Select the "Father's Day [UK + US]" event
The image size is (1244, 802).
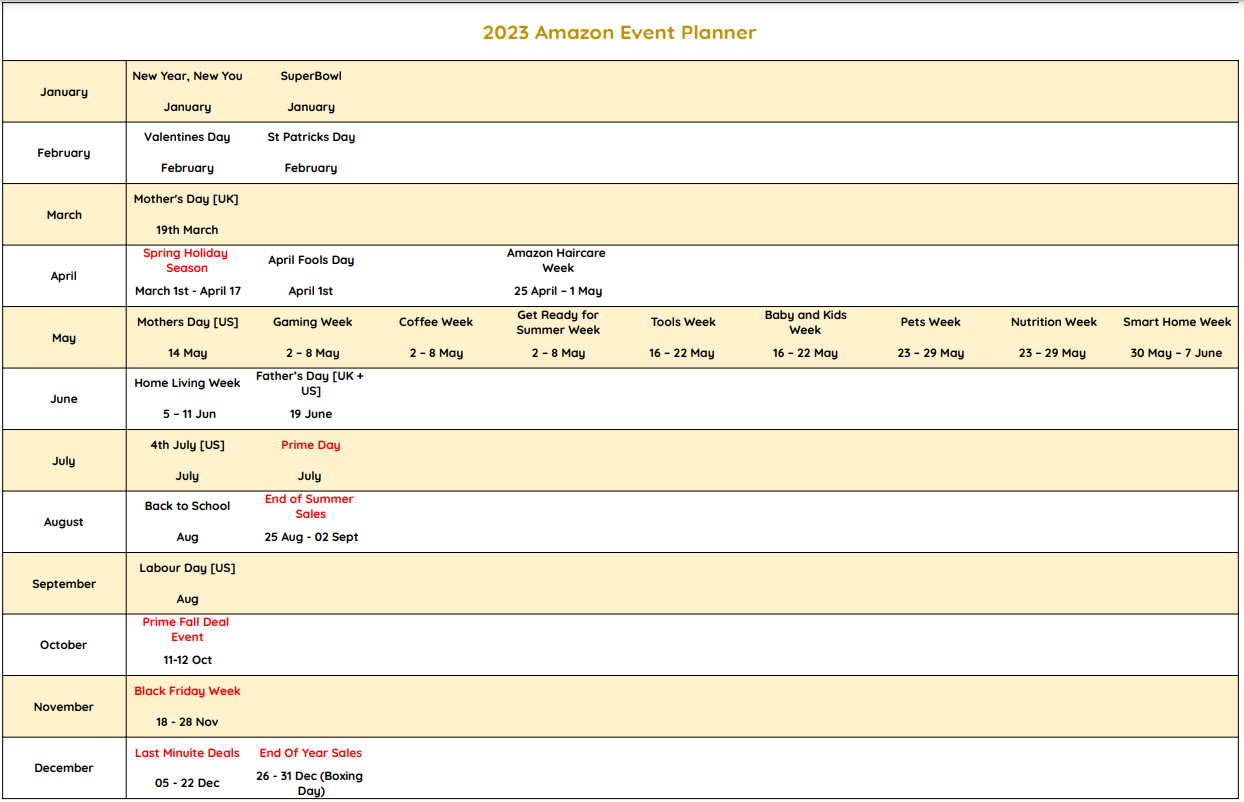[310, 383]
